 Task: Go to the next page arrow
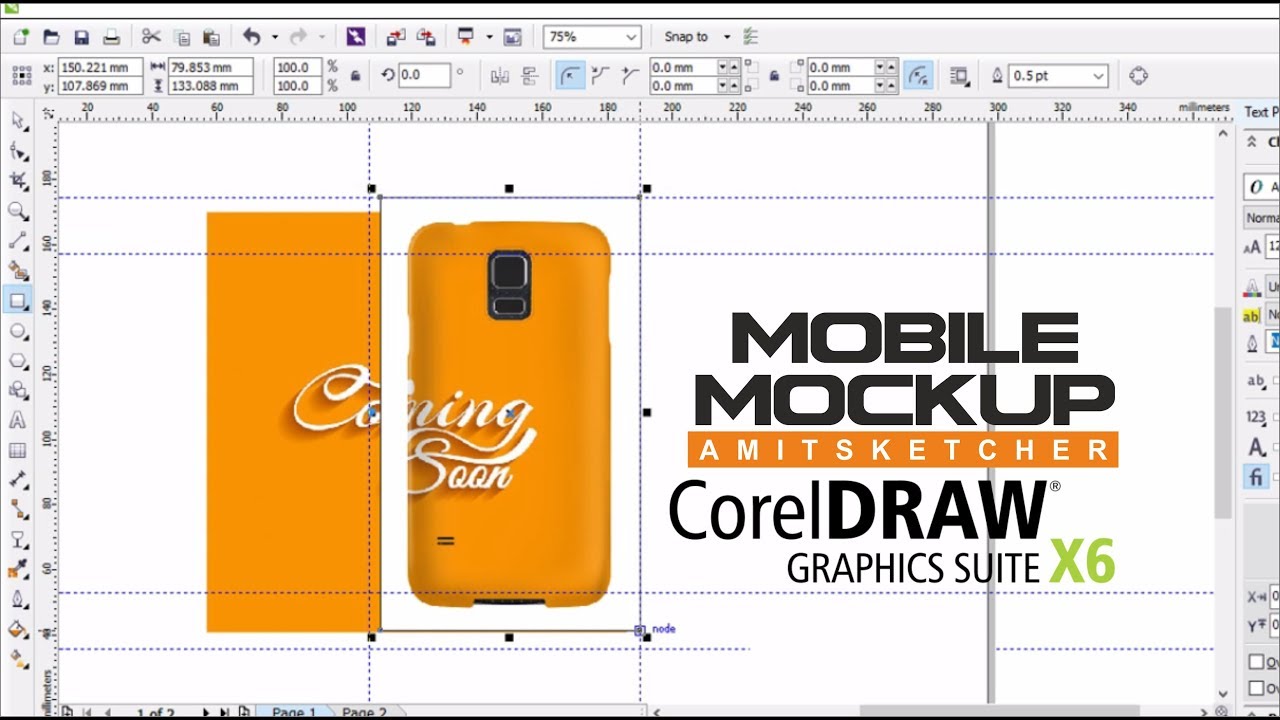point(206,712)
